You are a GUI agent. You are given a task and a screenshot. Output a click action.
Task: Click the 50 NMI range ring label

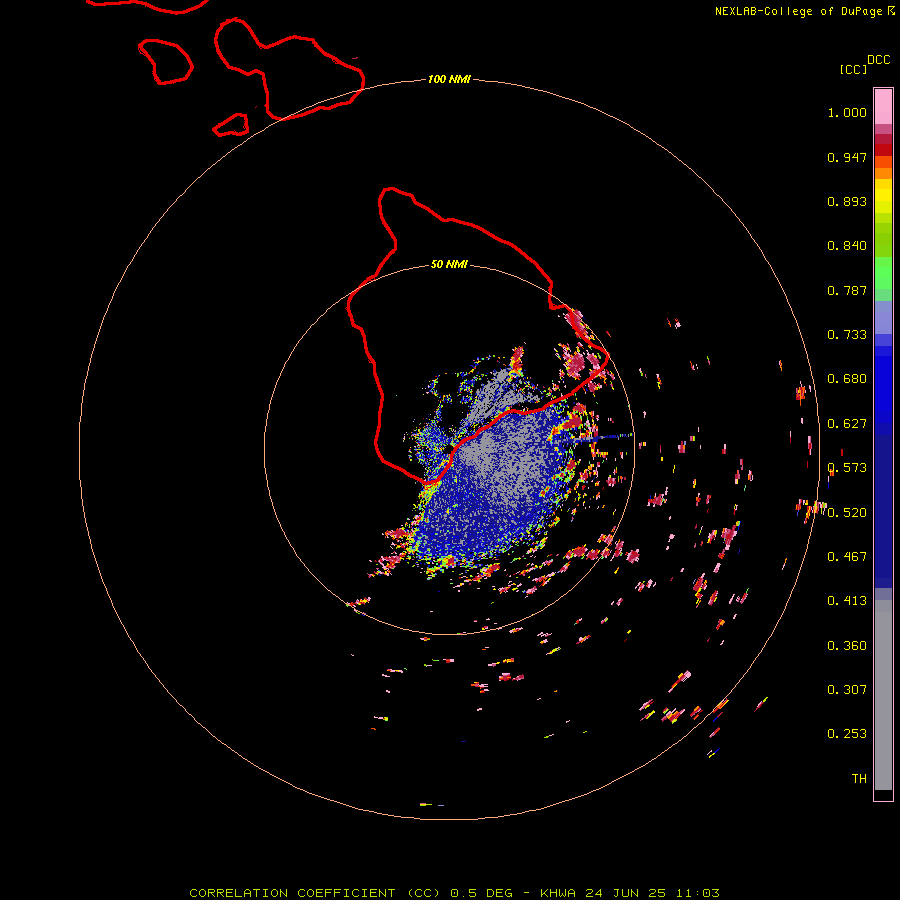pyautogui.click(x=449, y=264)
